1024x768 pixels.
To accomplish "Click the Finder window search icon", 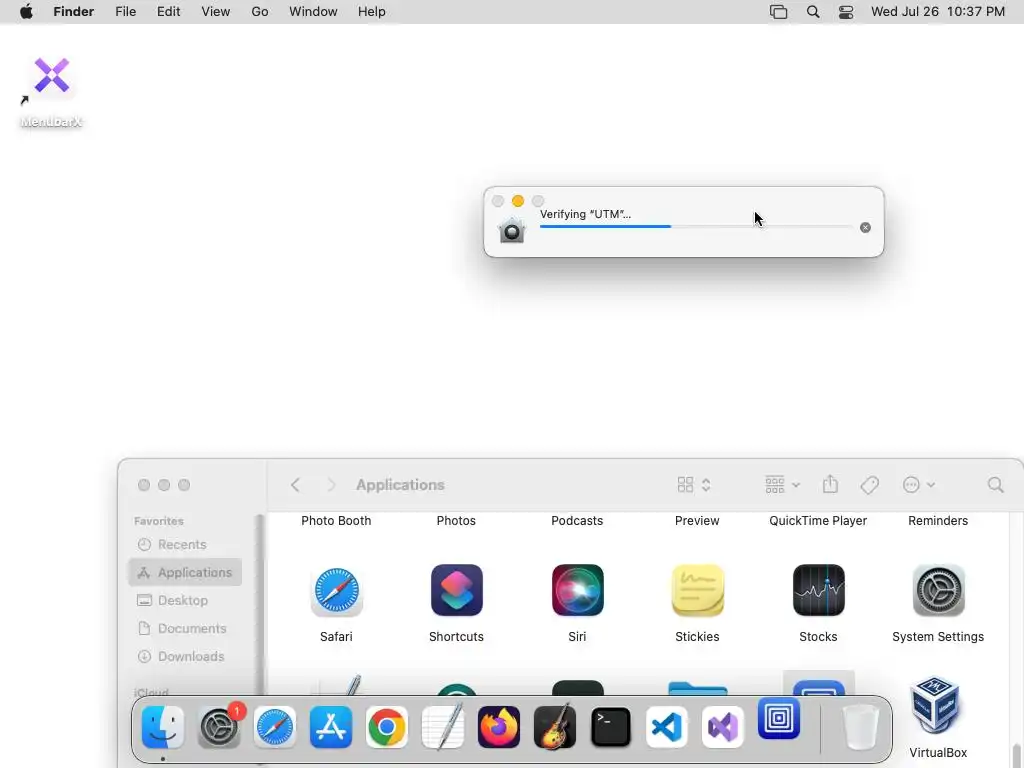I will point(995,485).
